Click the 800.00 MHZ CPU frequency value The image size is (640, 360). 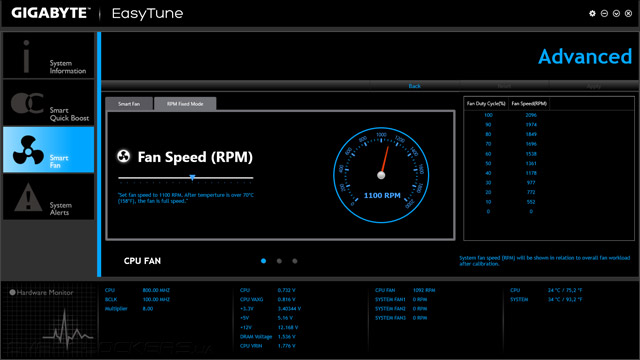click(156, 290)
